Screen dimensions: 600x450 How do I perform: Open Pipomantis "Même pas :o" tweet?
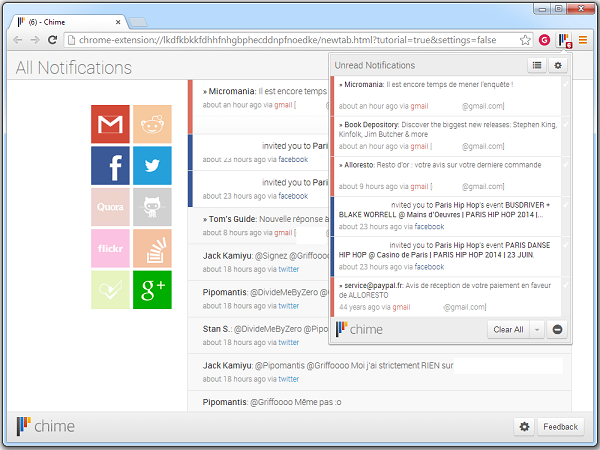click(x=379, y=401)
